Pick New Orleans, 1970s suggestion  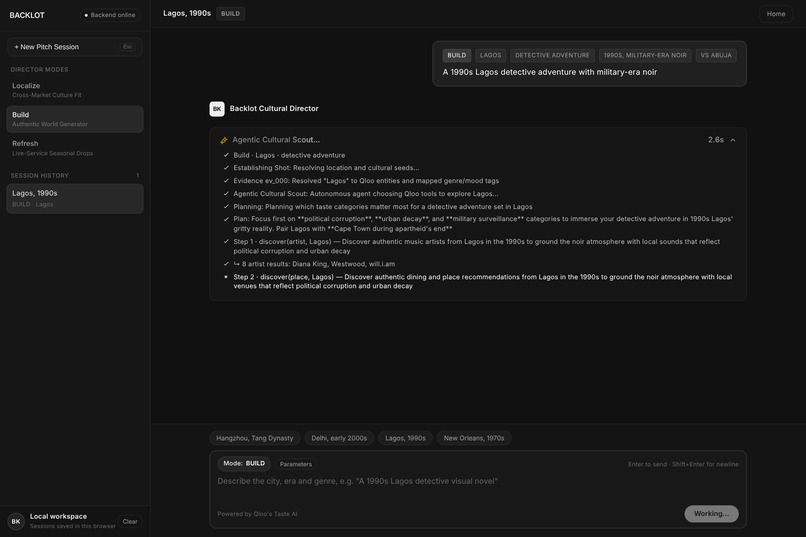tap(474, 438)
